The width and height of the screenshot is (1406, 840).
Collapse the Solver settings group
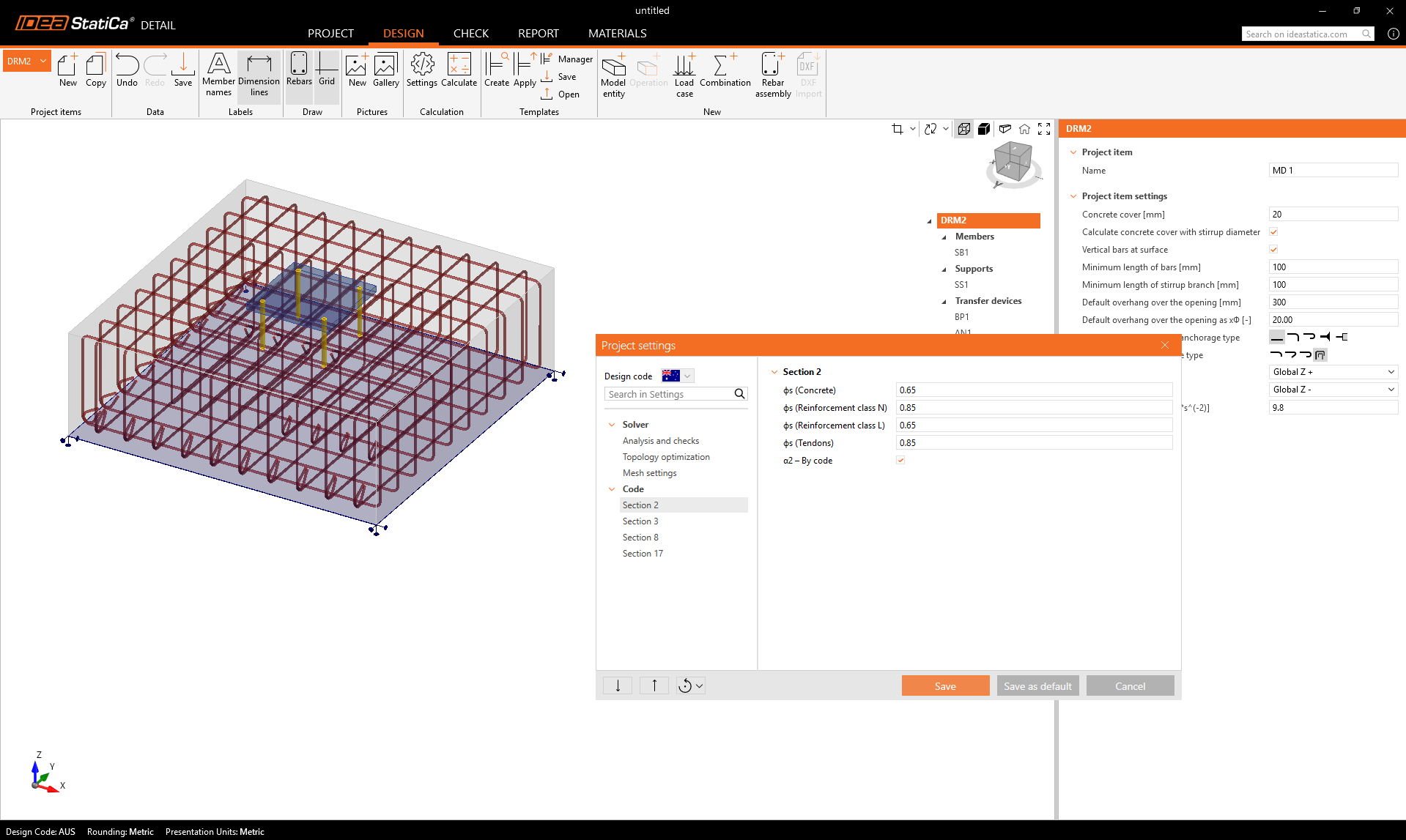pos(612,425)
